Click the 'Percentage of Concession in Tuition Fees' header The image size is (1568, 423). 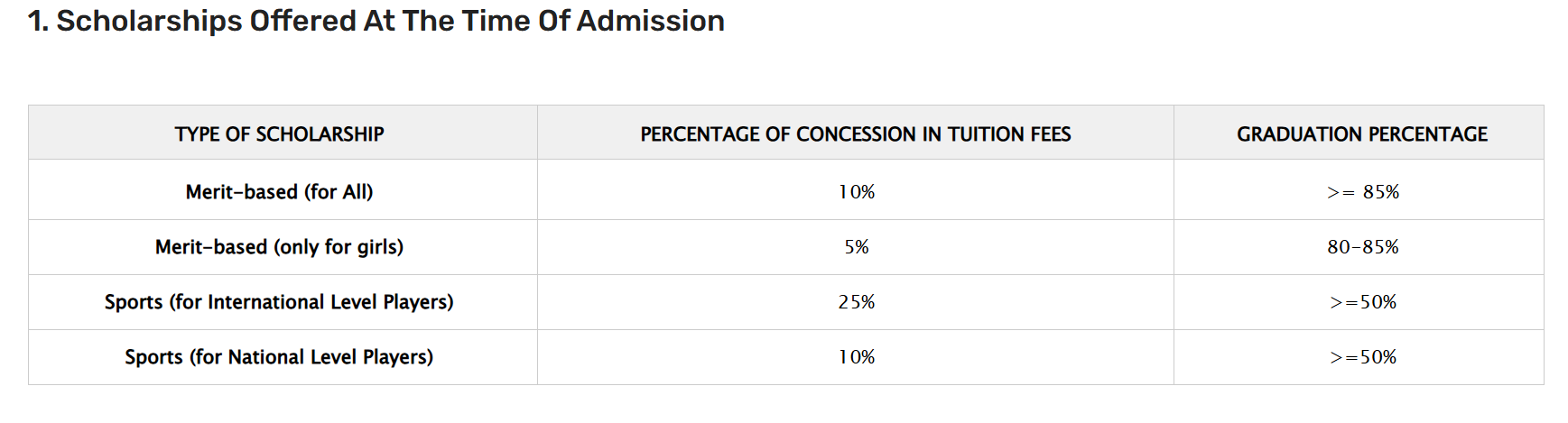point(855,134)
